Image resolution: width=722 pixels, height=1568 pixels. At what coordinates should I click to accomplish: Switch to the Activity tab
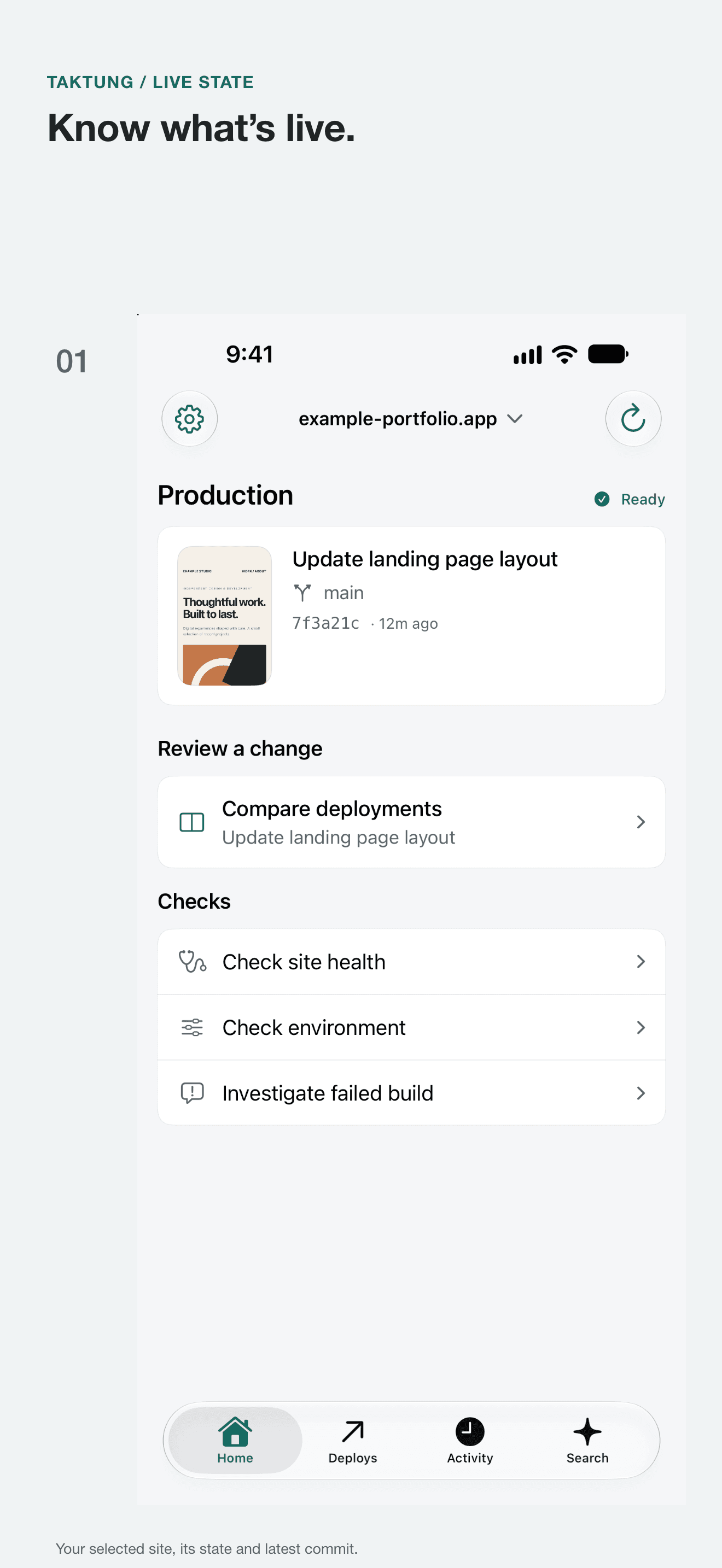(x=470, y=1440)
